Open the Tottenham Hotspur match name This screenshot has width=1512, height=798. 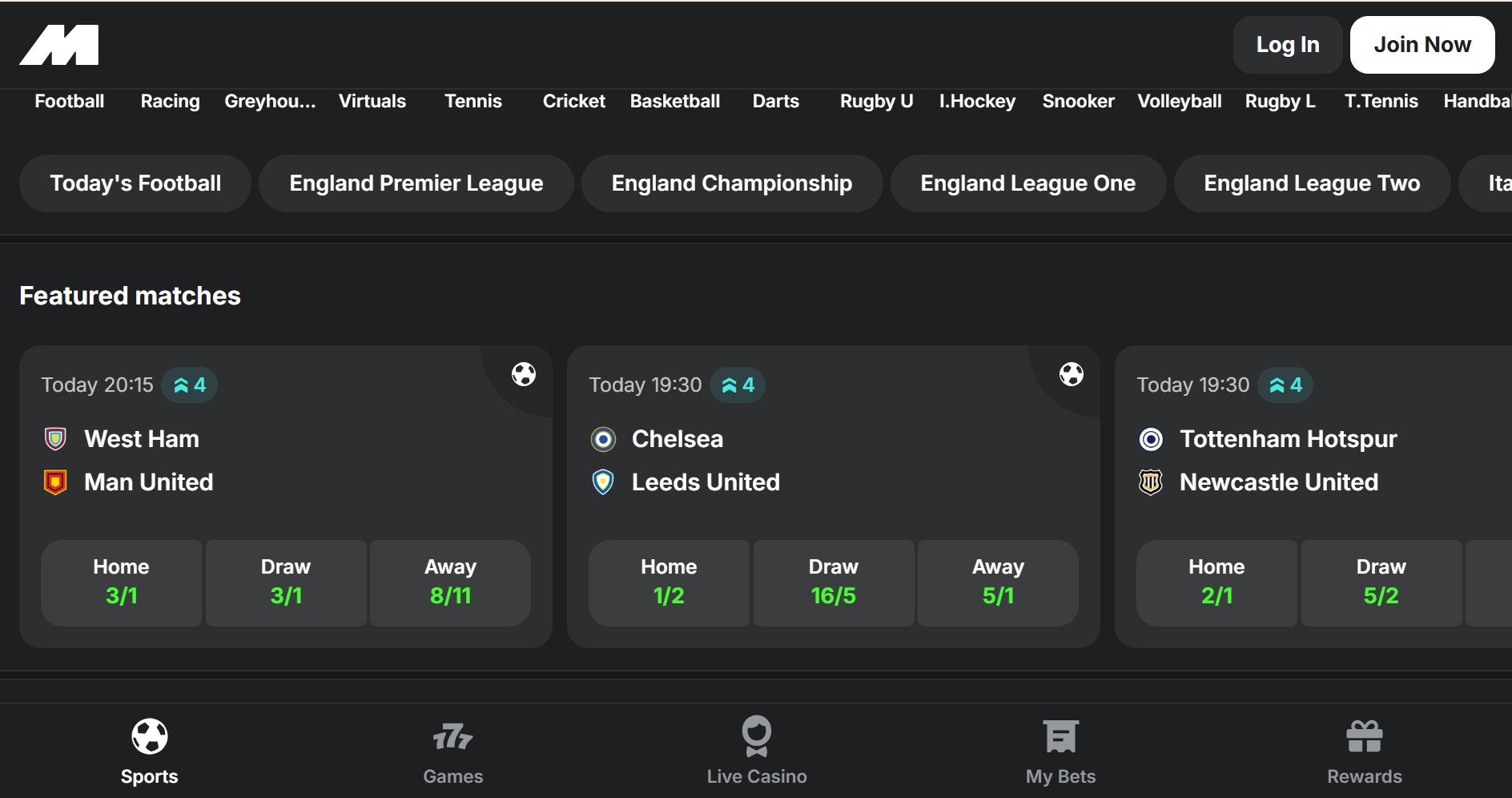coord(1288,439)
